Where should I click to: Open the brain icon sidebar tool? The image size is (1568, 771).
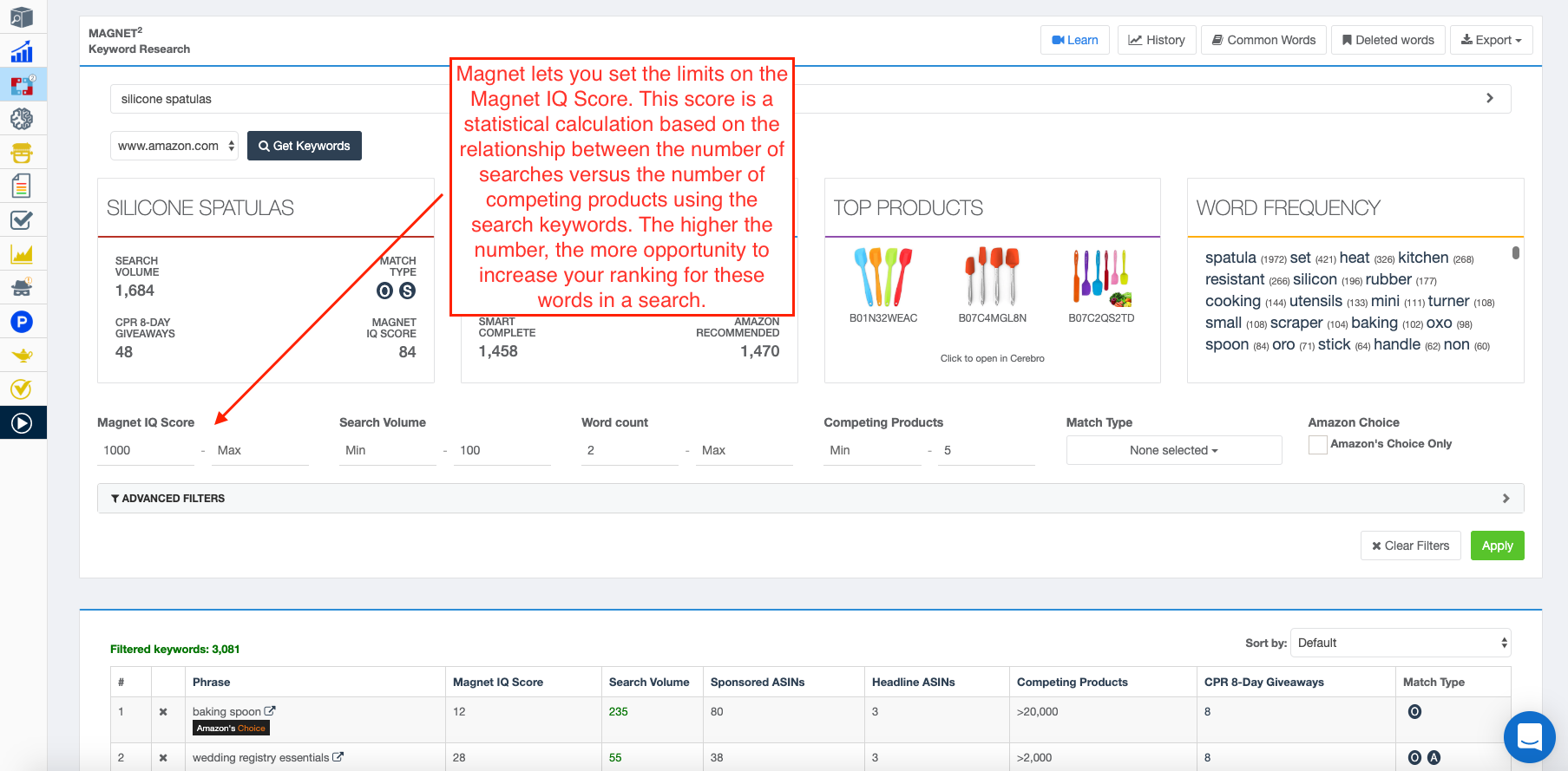coord(22,119)
